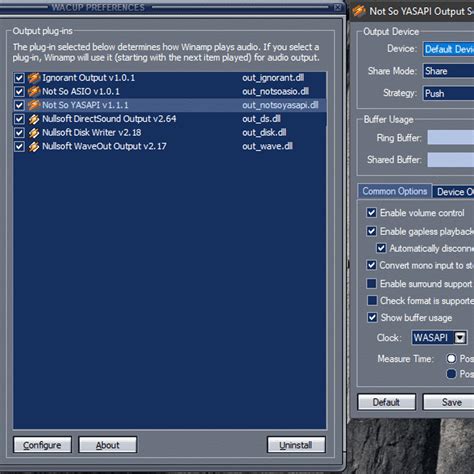Click the Ring Buffer usage bar
This screenshot has height=474, width=474.
click(451, 138)
